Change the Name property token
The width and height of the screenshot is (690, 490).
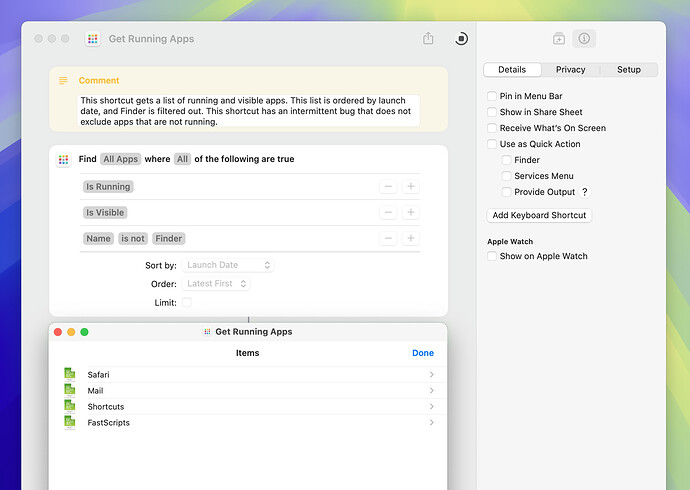(x=98, y=238)
